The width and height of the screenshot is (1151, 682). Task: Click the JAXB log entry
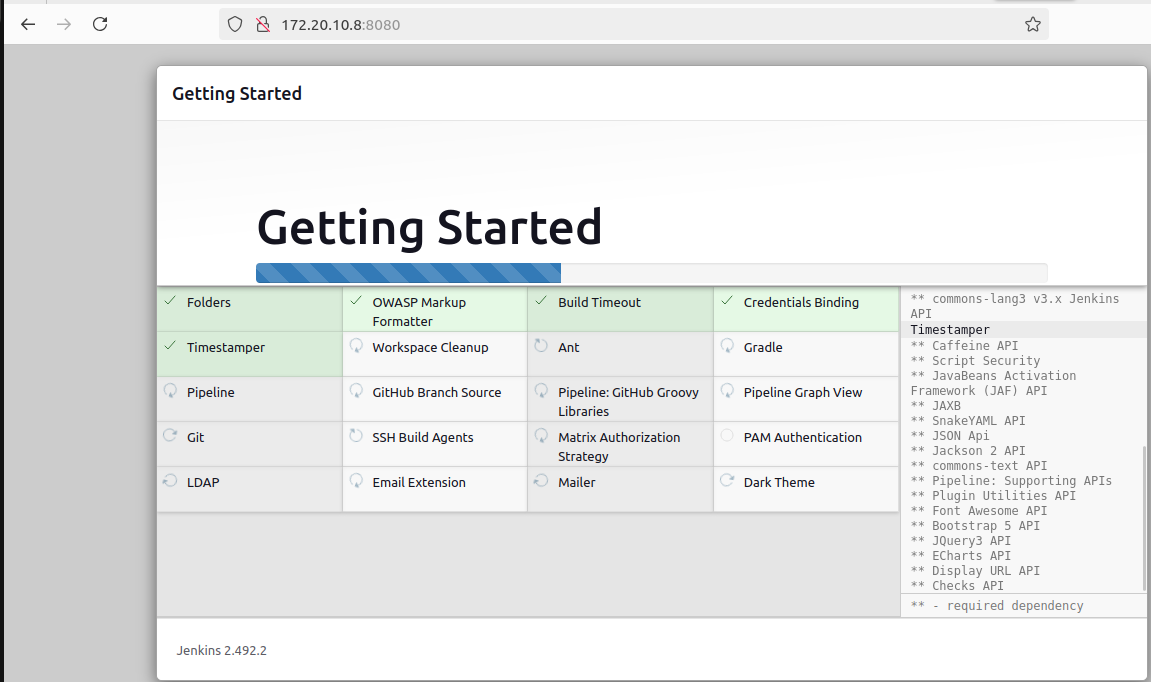pyautogui.click(x=935, y=405)
